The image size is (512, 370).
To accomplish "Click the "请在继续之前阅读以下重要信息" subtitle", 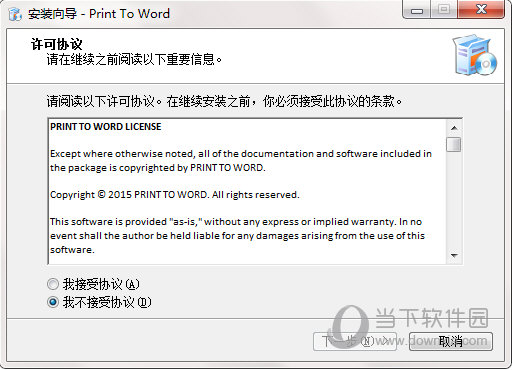I will 134,60.
